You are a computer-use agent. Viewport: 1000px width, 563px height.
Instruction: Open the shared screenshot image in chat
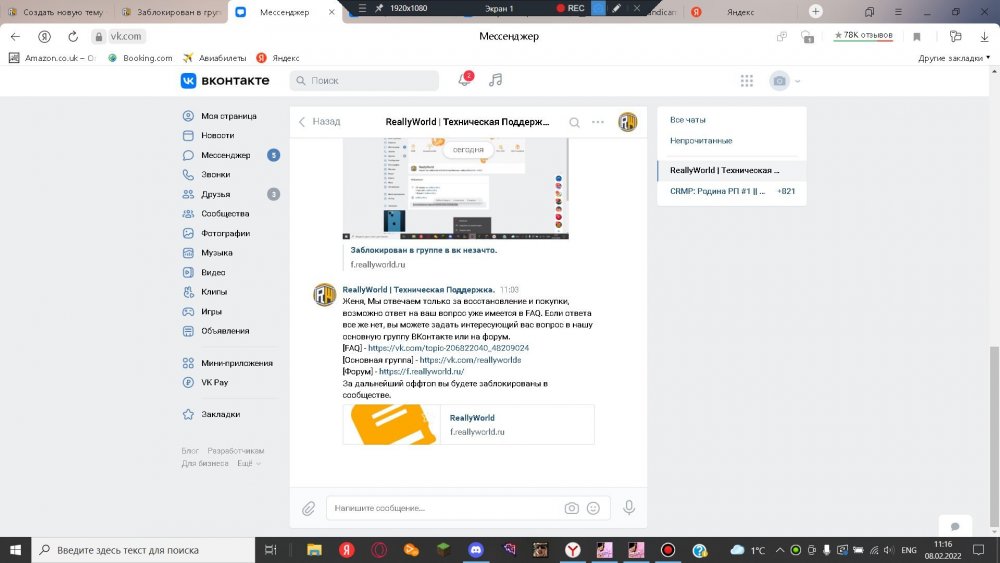coord(455,189)
